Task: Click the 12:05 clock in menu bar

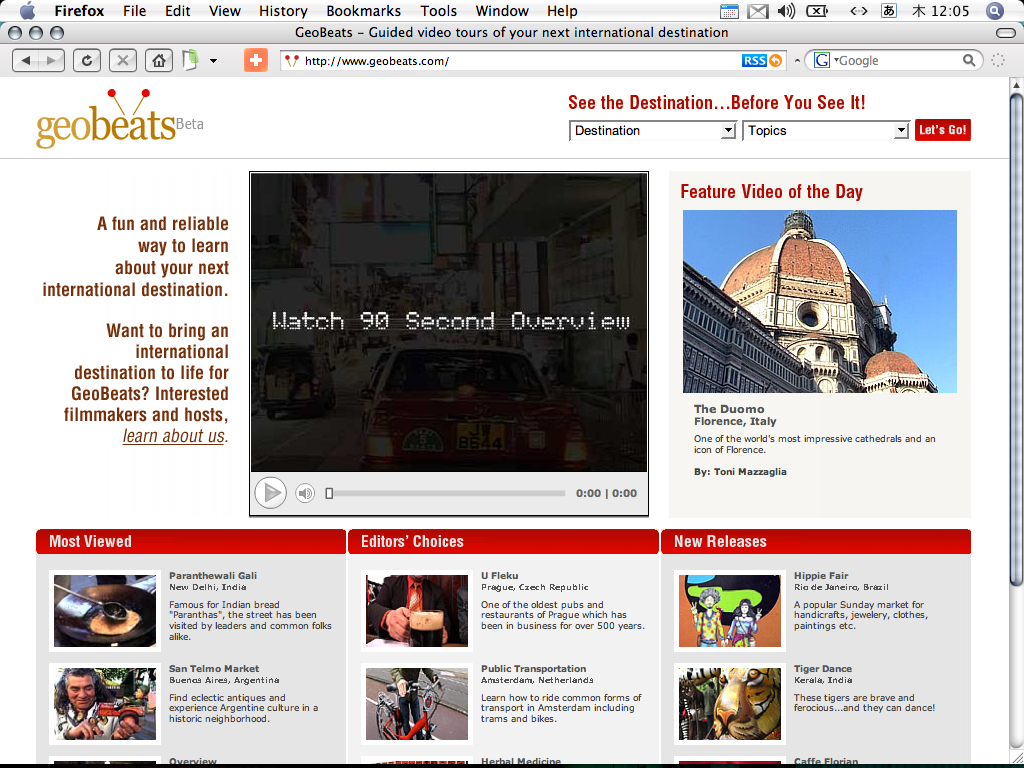Action: (x=950, y=11)
